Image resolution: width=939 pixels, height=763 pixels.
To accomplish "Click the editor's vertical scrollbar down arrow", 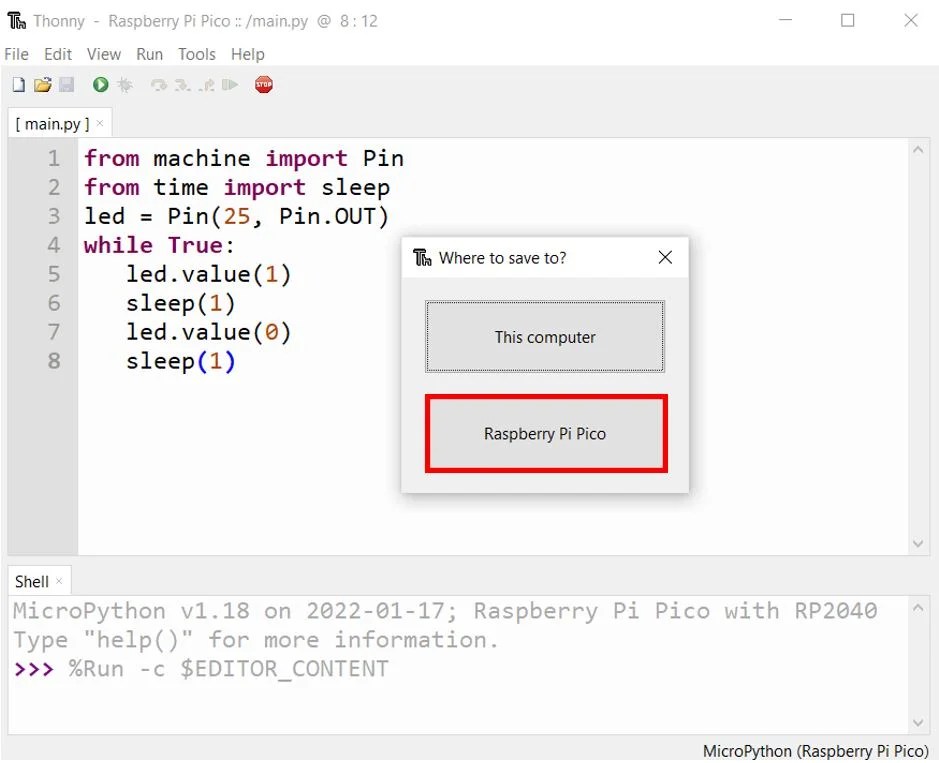I will (919, 543).
